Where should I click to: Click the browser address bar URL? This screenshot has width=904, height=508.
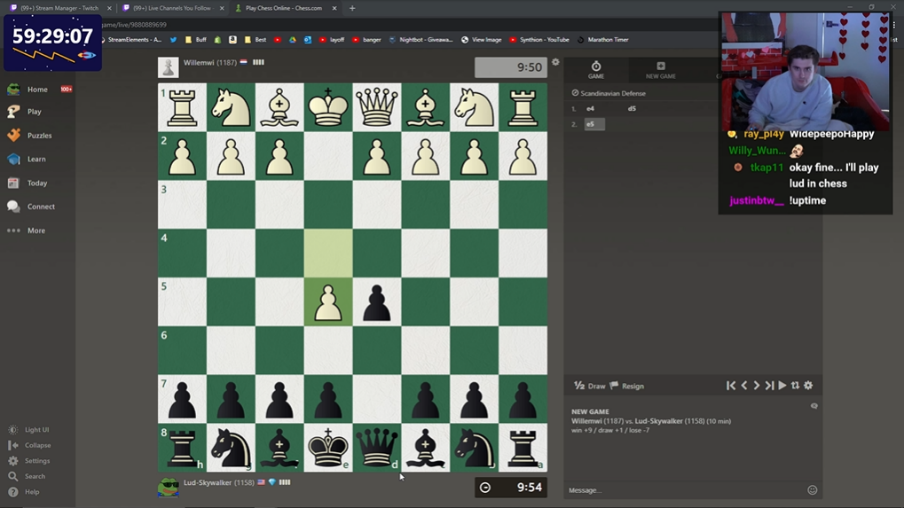point(134,25)
